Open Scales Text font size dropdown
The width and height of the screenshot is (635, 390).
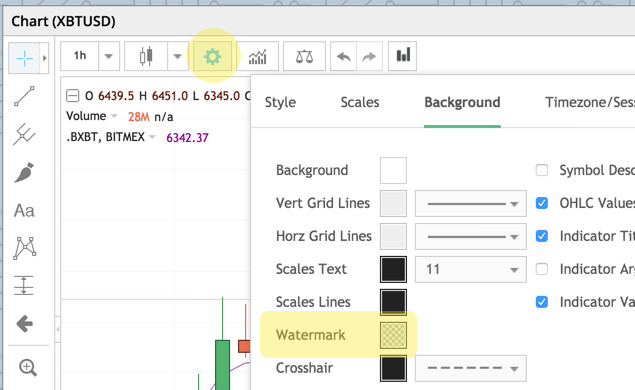[x=471, y=269]
